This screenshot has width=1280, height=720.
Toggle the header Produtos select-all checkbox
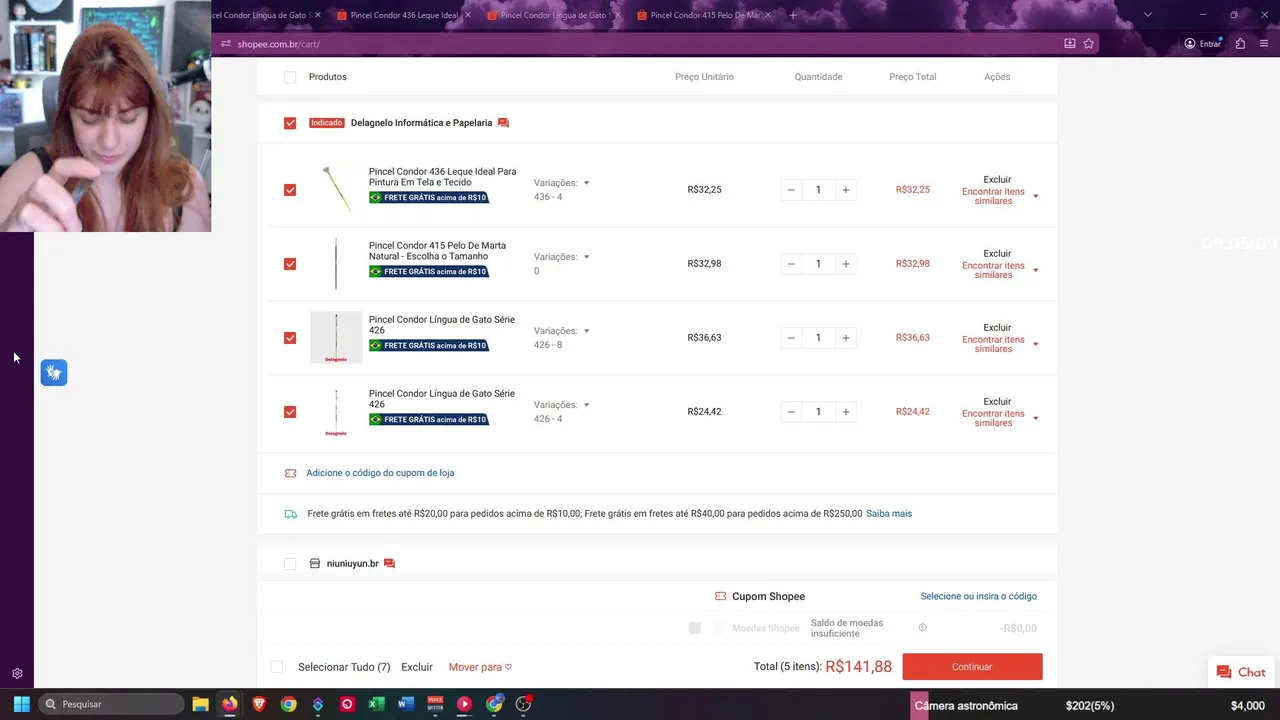pos(290,77)
